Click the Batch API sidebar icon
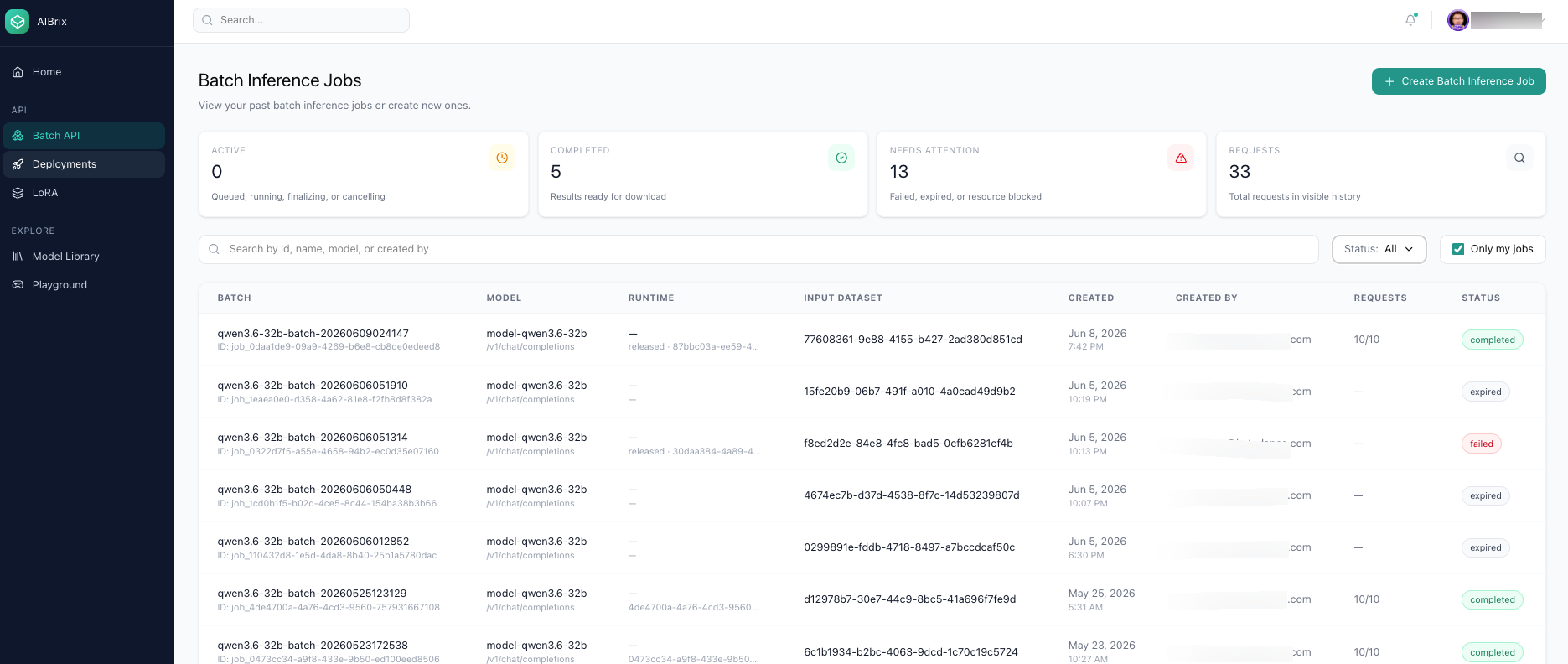1568x664 pixels. (18, 136)
